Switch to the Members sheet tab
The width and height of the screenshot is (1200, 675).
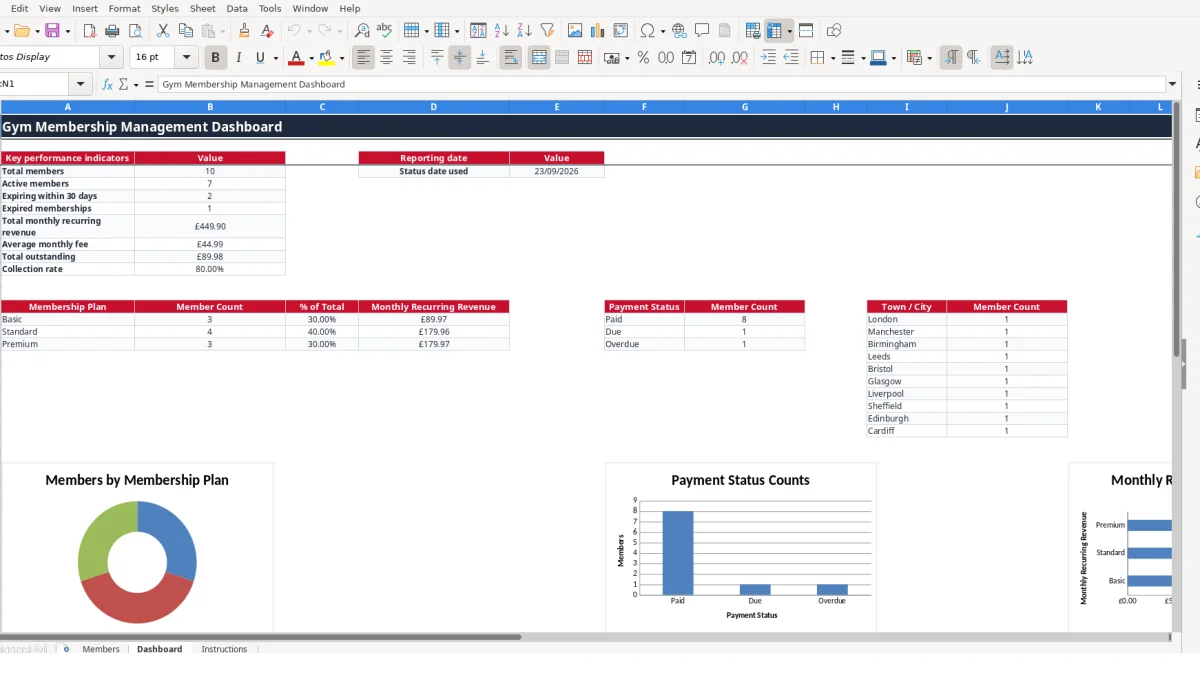(101, 649)
